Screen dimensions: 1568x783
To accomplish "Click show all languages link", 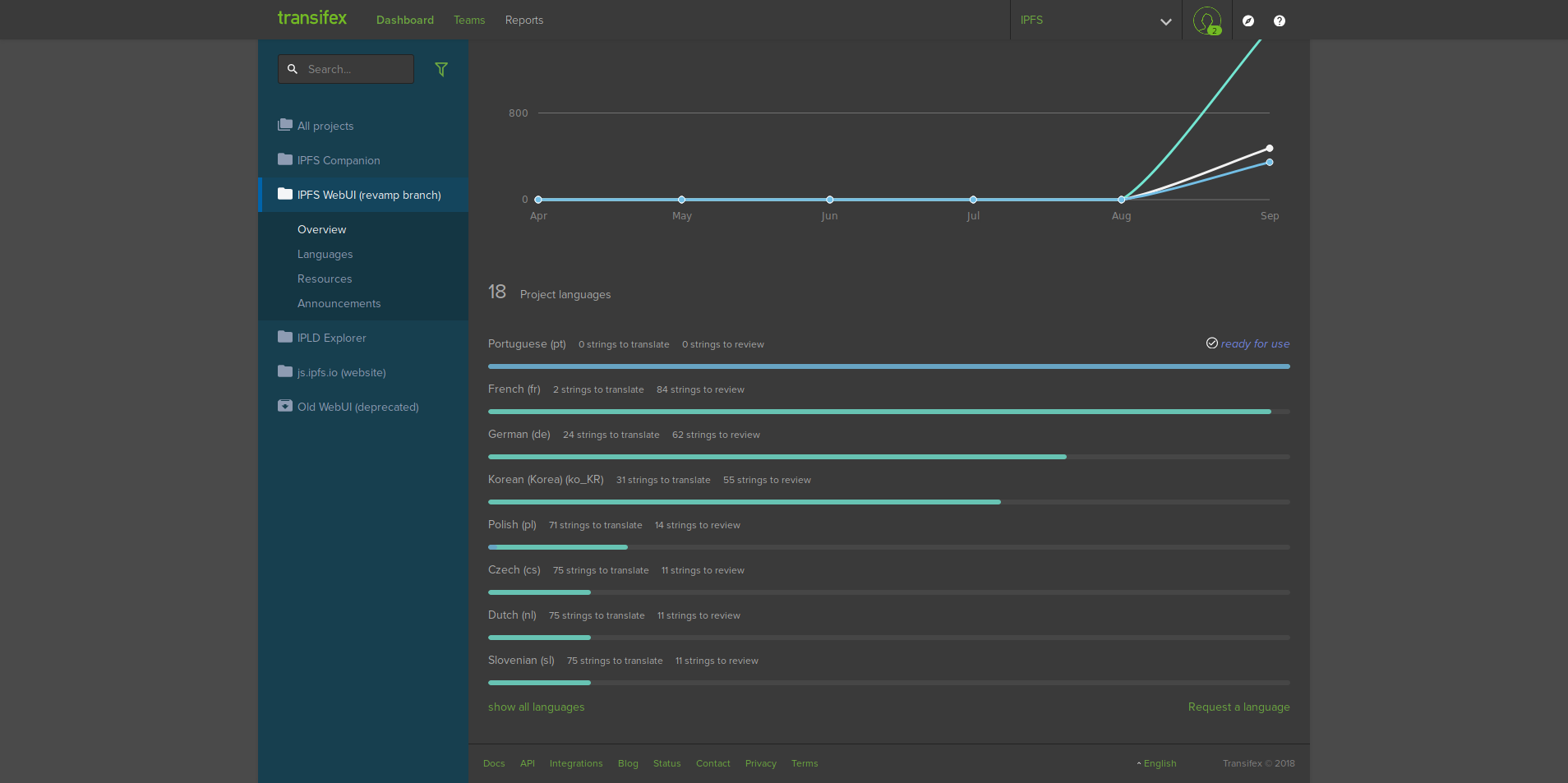I will point(537,707).
